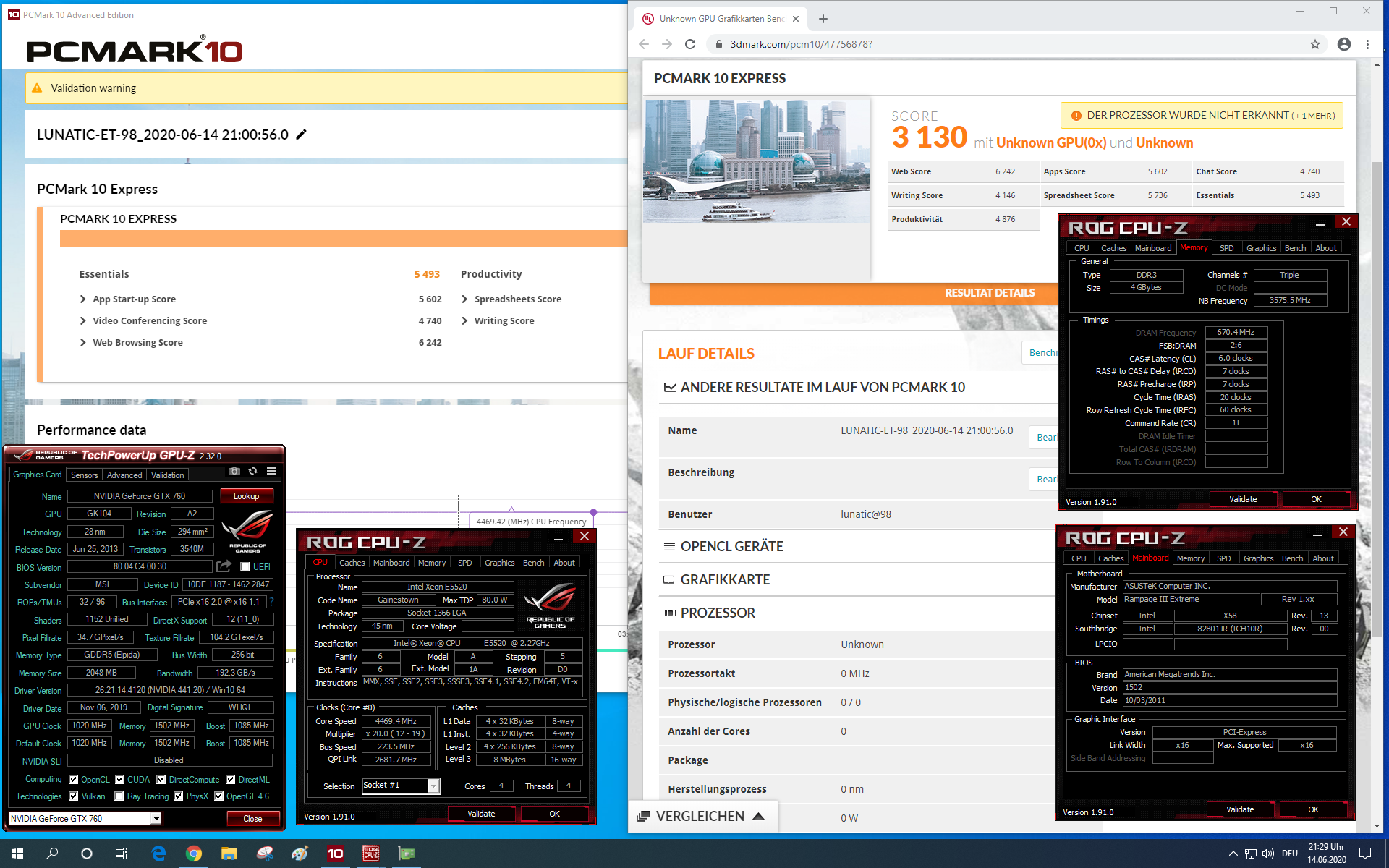This screenshot has width=1389, height=868.
Task: Open the Chrome profile avatar icon
Action: (x=1344, y=44)
